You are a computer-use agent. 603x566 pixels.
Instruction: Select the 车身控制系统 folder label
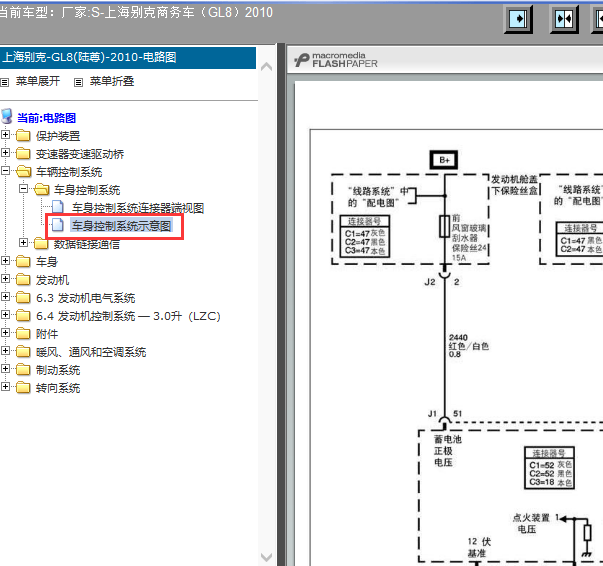point(87,190)
